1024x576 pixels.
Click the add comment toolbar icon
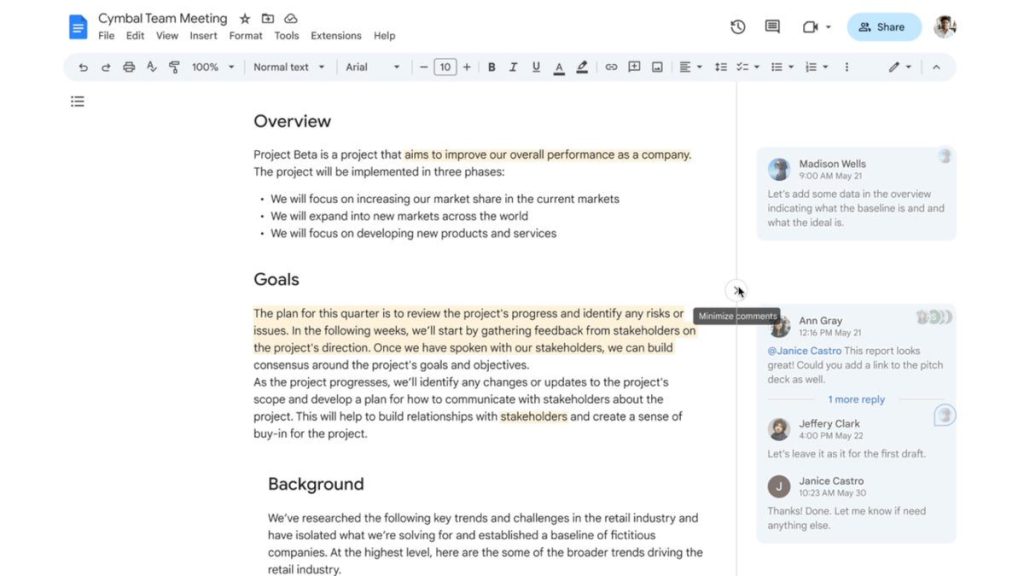point(633,67)
